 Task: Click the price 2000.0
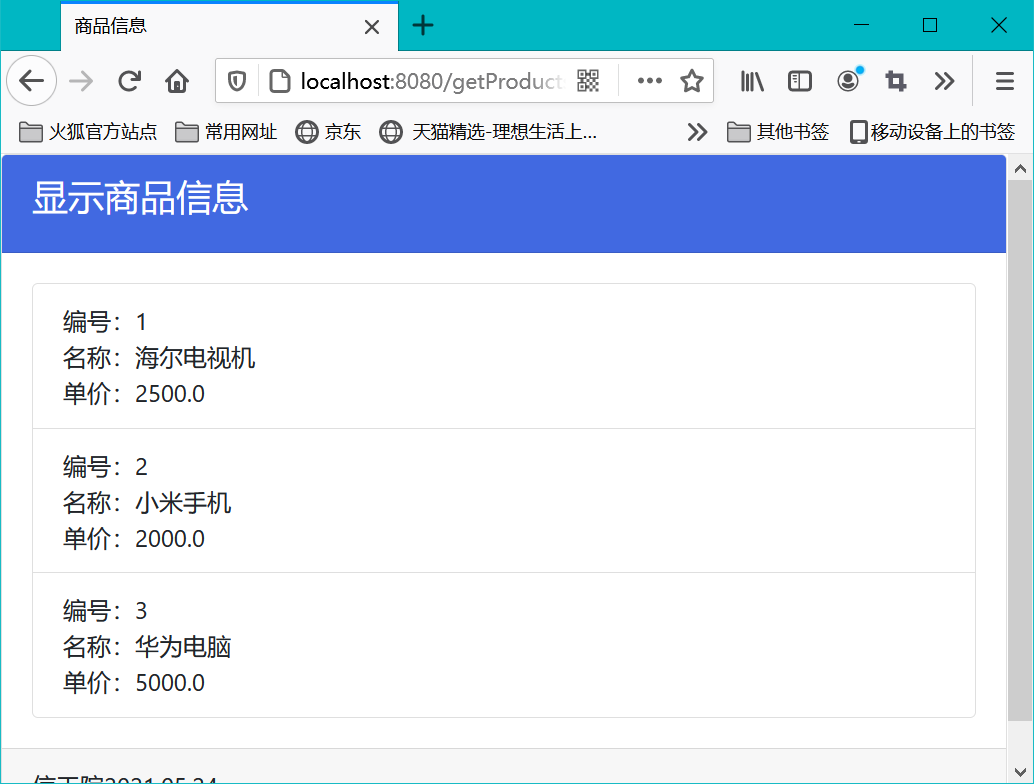170,539
